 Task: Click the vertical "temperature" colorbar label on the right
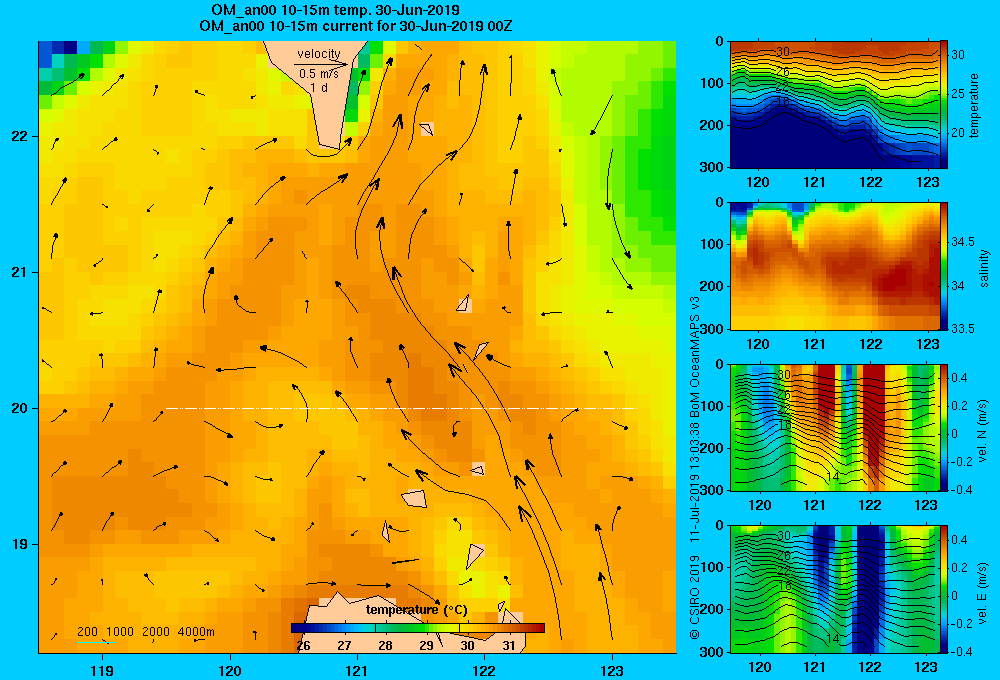click(974, 105)
